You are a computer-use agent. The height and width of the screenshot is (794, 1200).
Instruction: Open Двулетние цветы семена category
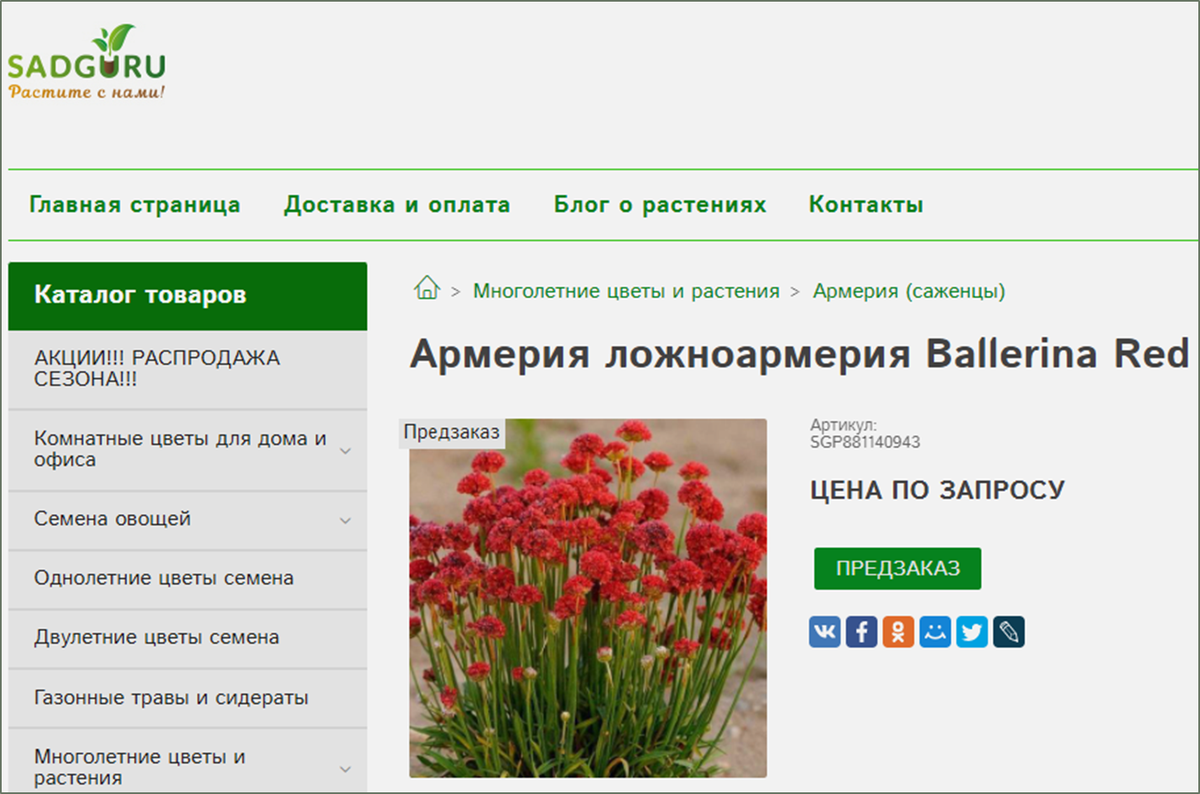coord(188,638)
